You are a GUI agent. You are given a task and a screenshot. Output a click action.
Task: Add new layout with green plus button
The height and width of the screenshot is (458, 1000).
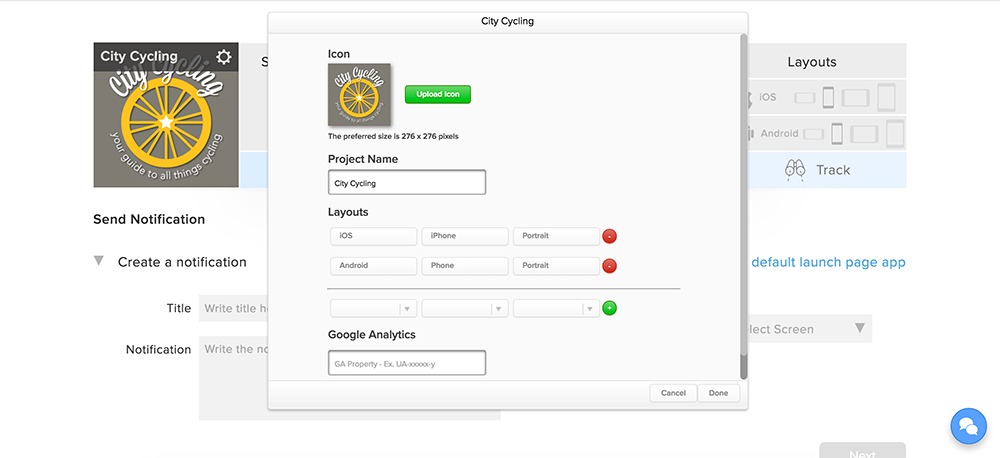coord(609,309)
